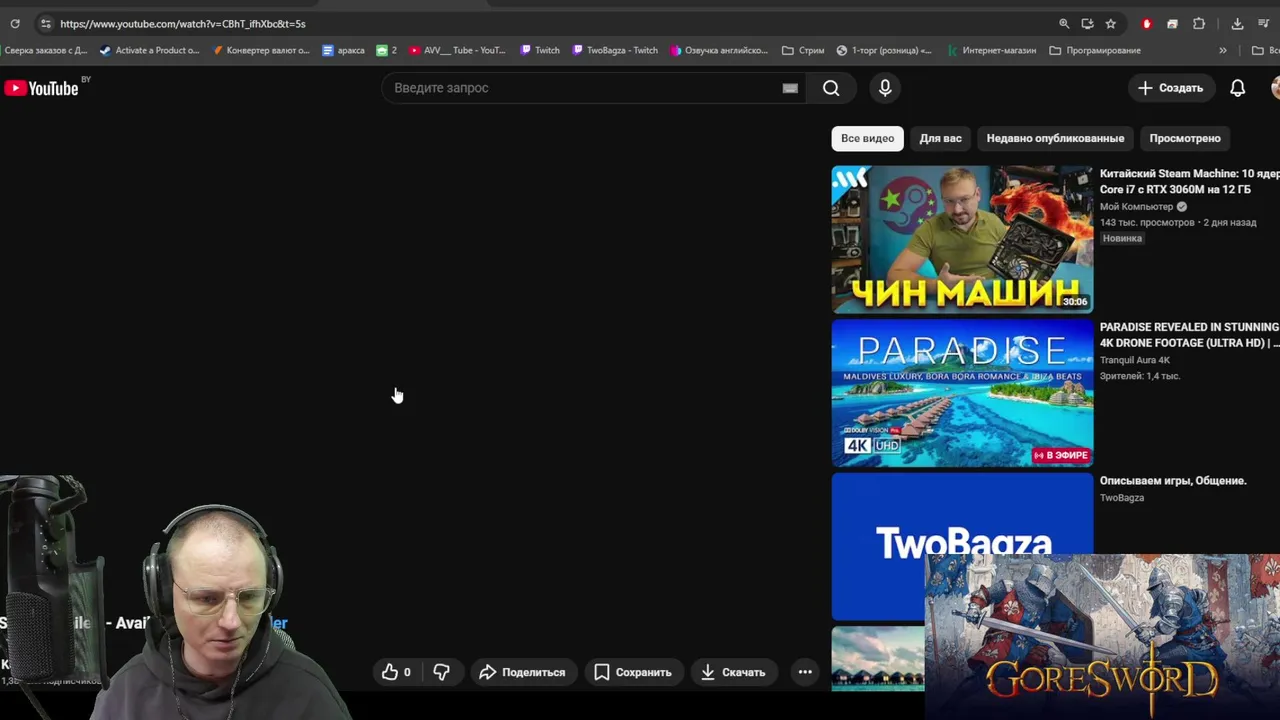Click the 'Сохранить' save button
The image size is (1280, 720).
(633, 672)
